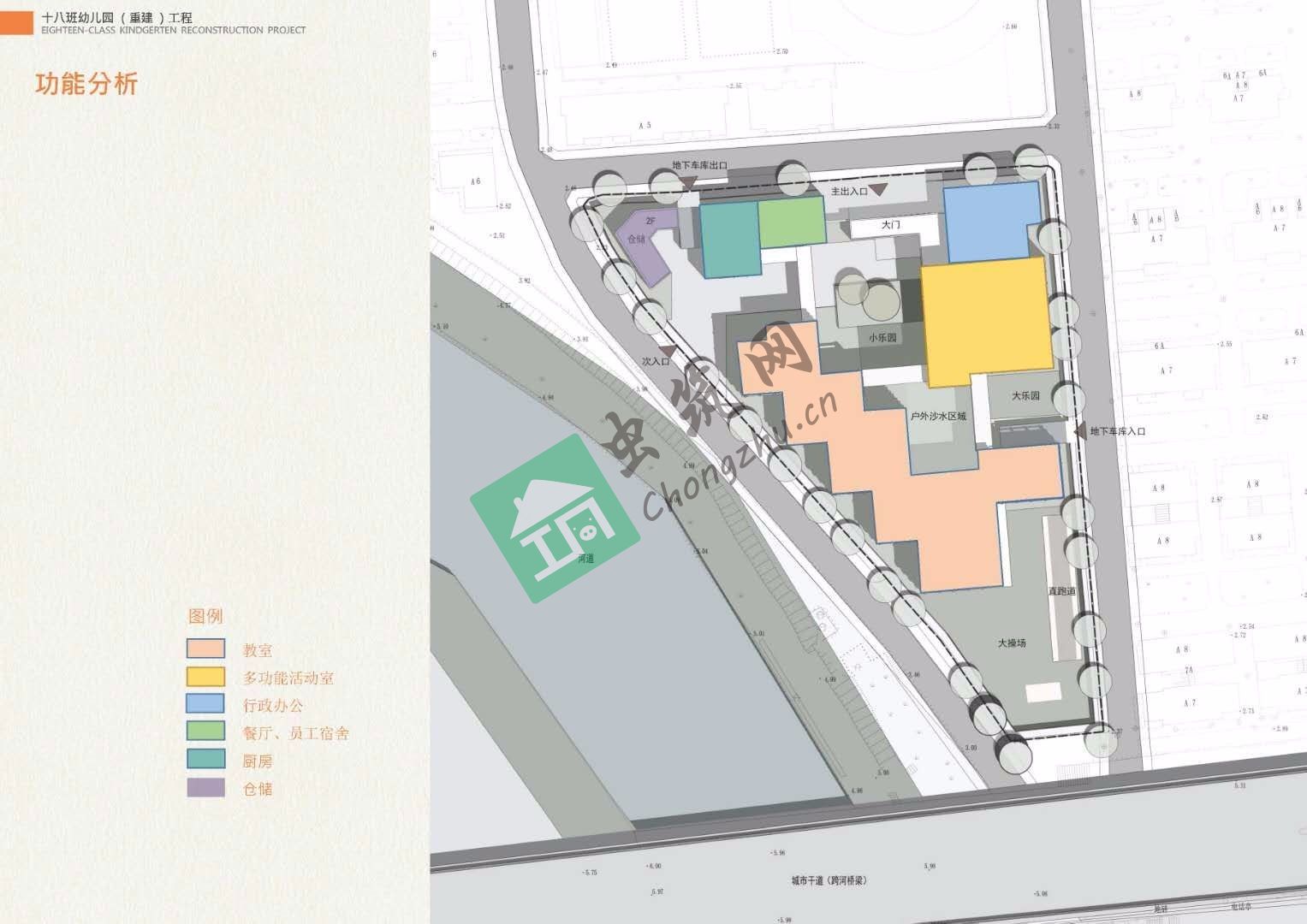
Task: Select the teal 厨房 legend swatch
Action: click(x=205, y=760)
